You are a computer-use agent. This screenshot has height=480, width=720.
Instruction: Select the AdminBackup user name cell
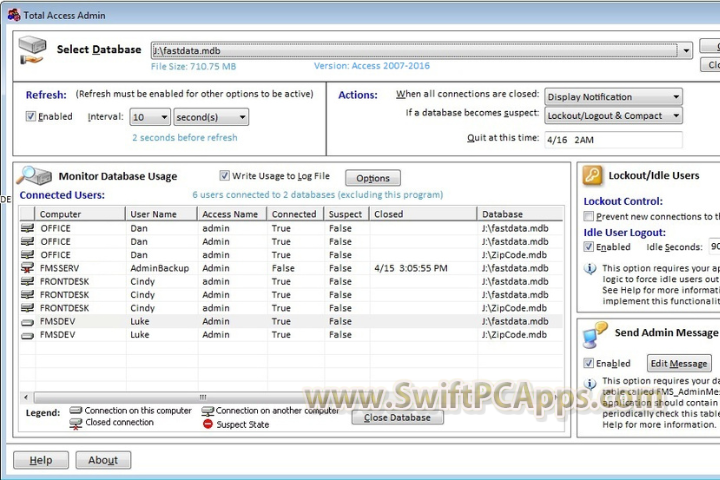click(x=160, y=268)
